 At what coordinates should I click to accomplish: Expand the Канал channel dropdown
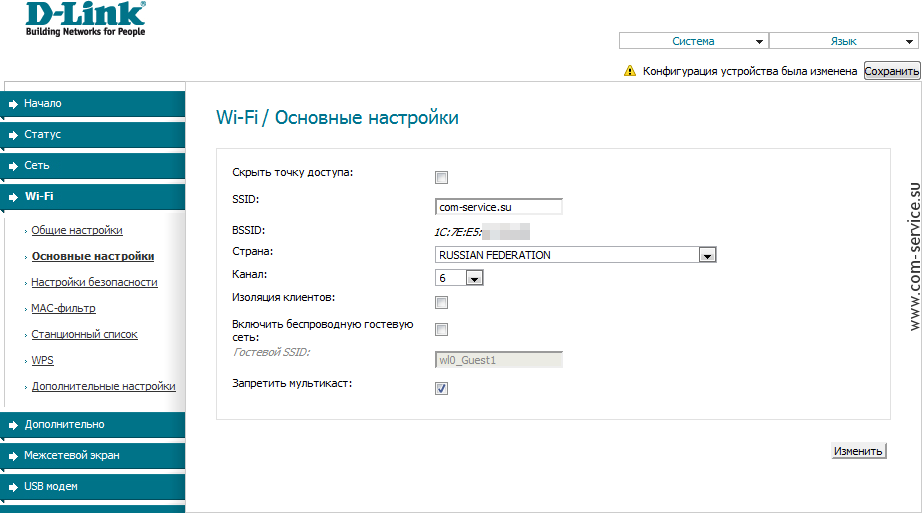pos(474,279)
